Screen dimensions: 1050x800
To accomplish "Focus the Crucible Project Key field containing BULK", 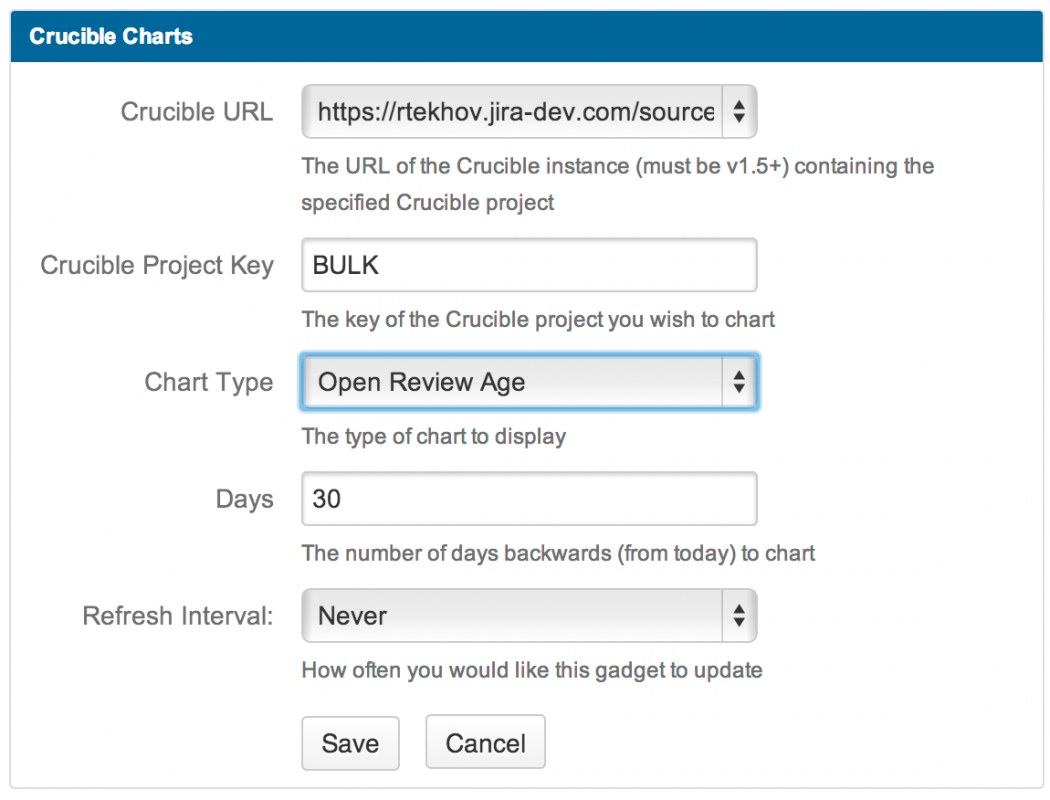I will click(x=529, y=265).
